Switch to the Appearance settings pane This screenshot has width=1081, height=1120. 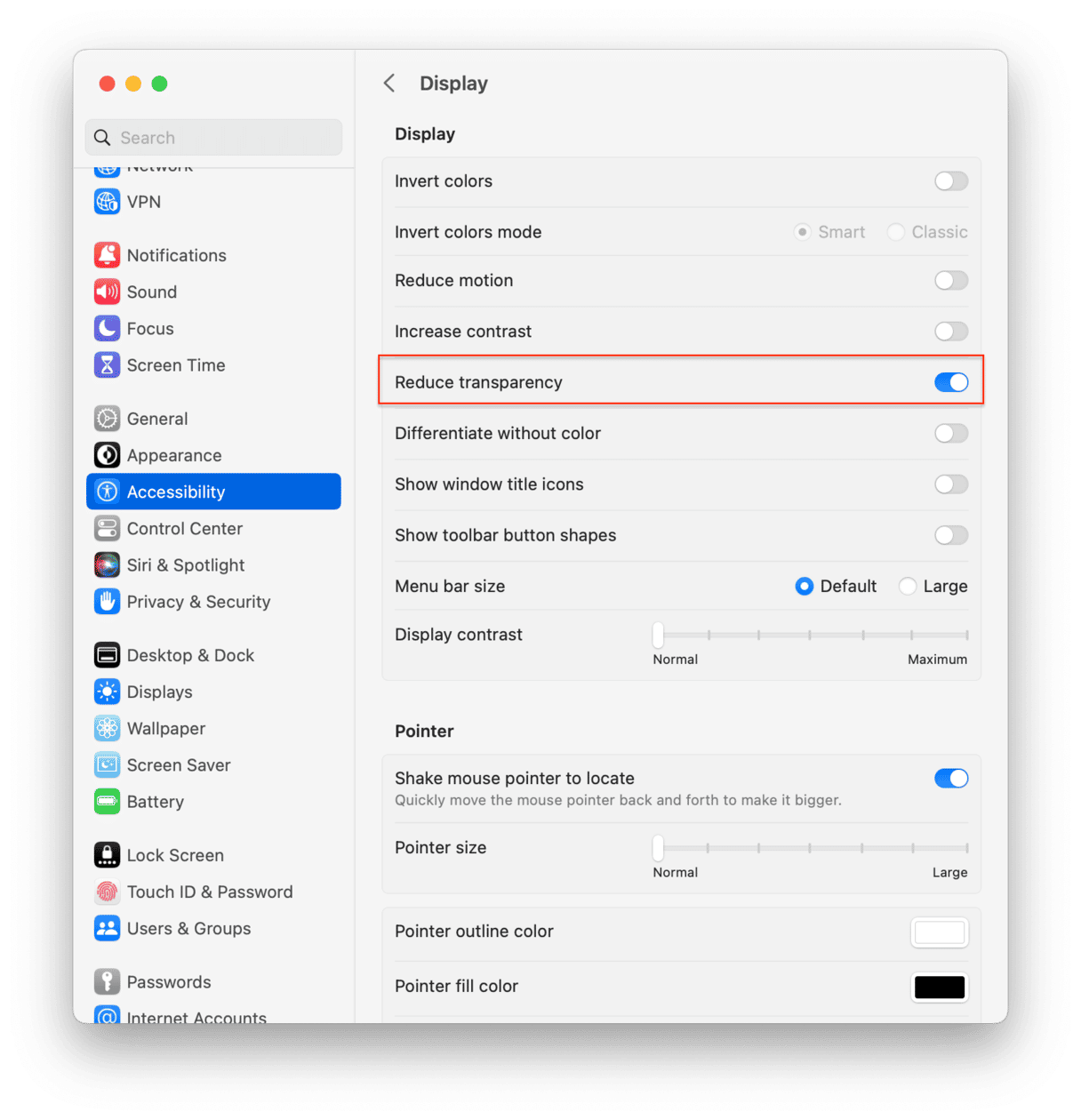pyautogui.click(x=213, y=455)
